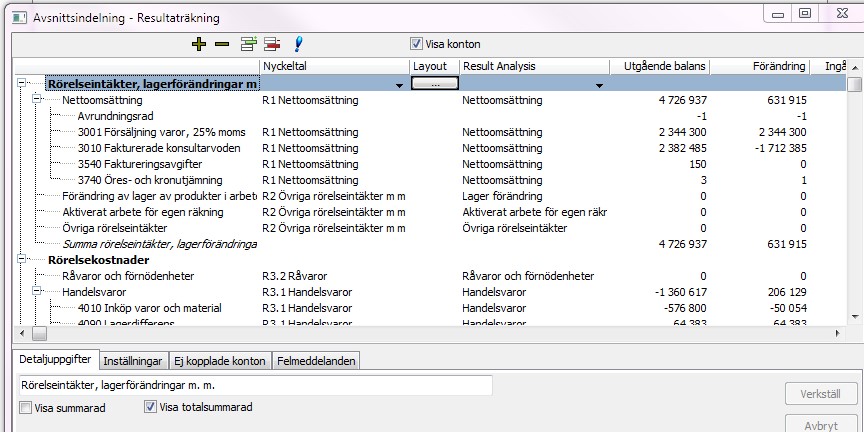864x432 pixels.
Task: Click the blue exclamation mark icon
Action: (x=299, y=44)
